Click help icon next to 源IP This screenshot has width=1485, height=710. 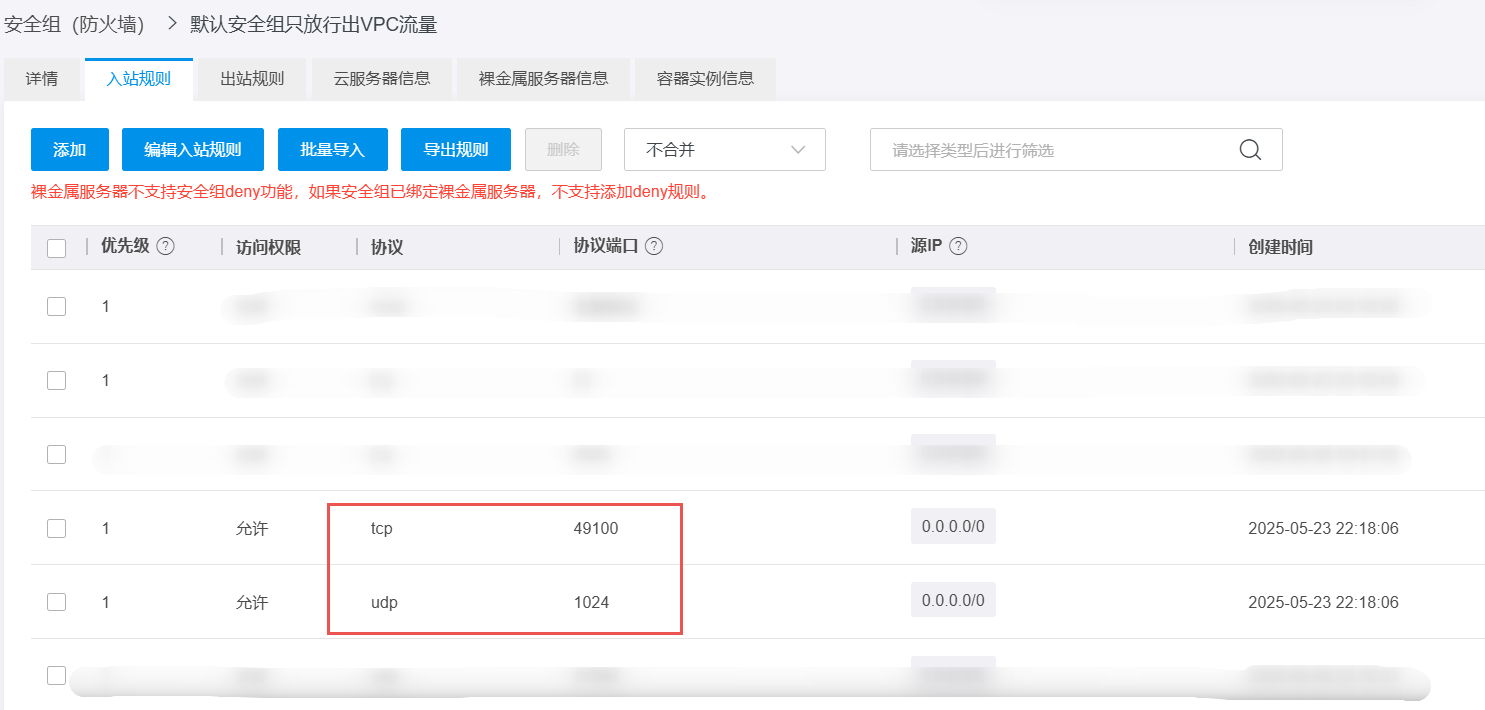[958, 246]
